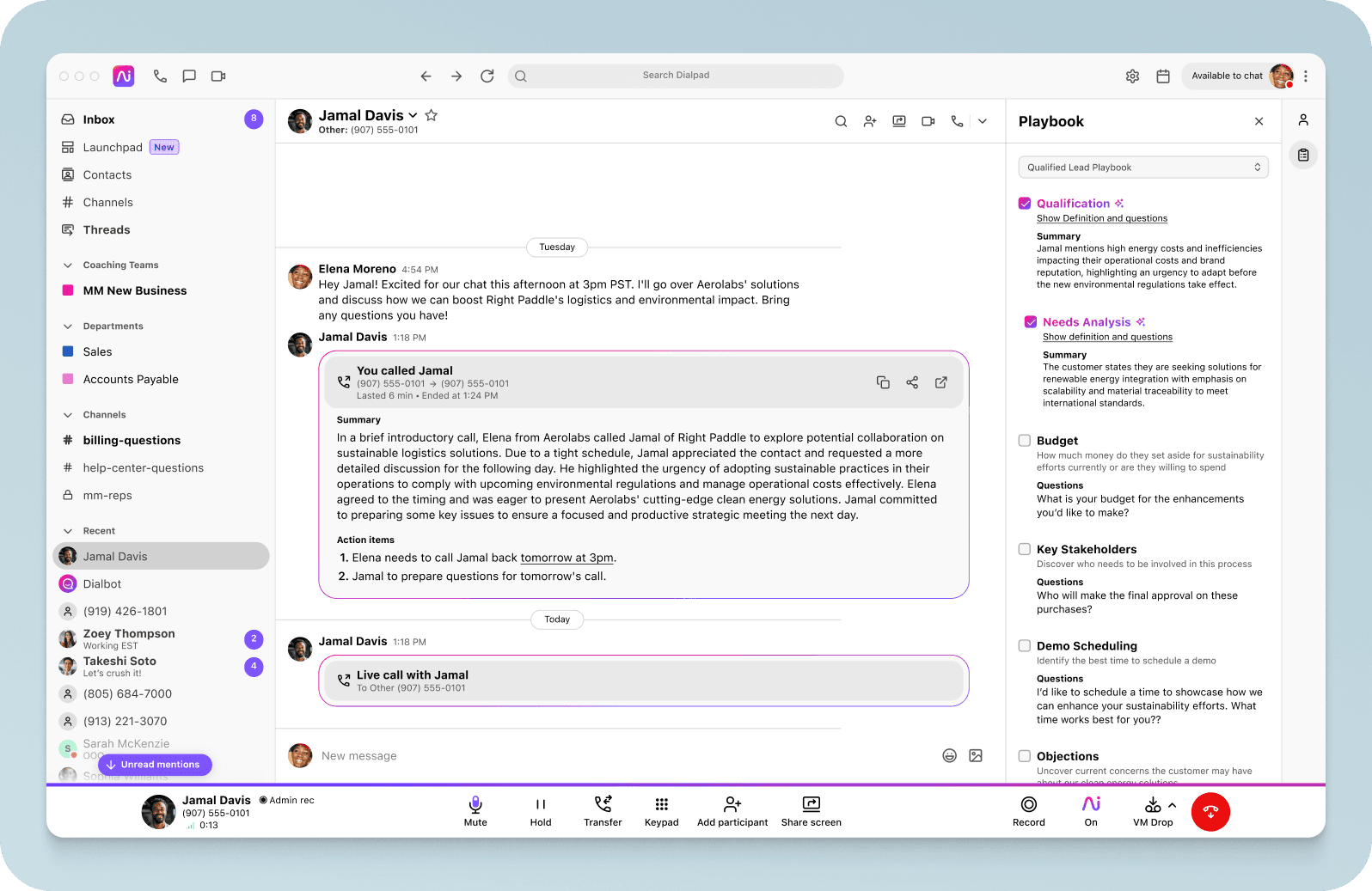Click Unread mentions button

(x=155, y=764)
